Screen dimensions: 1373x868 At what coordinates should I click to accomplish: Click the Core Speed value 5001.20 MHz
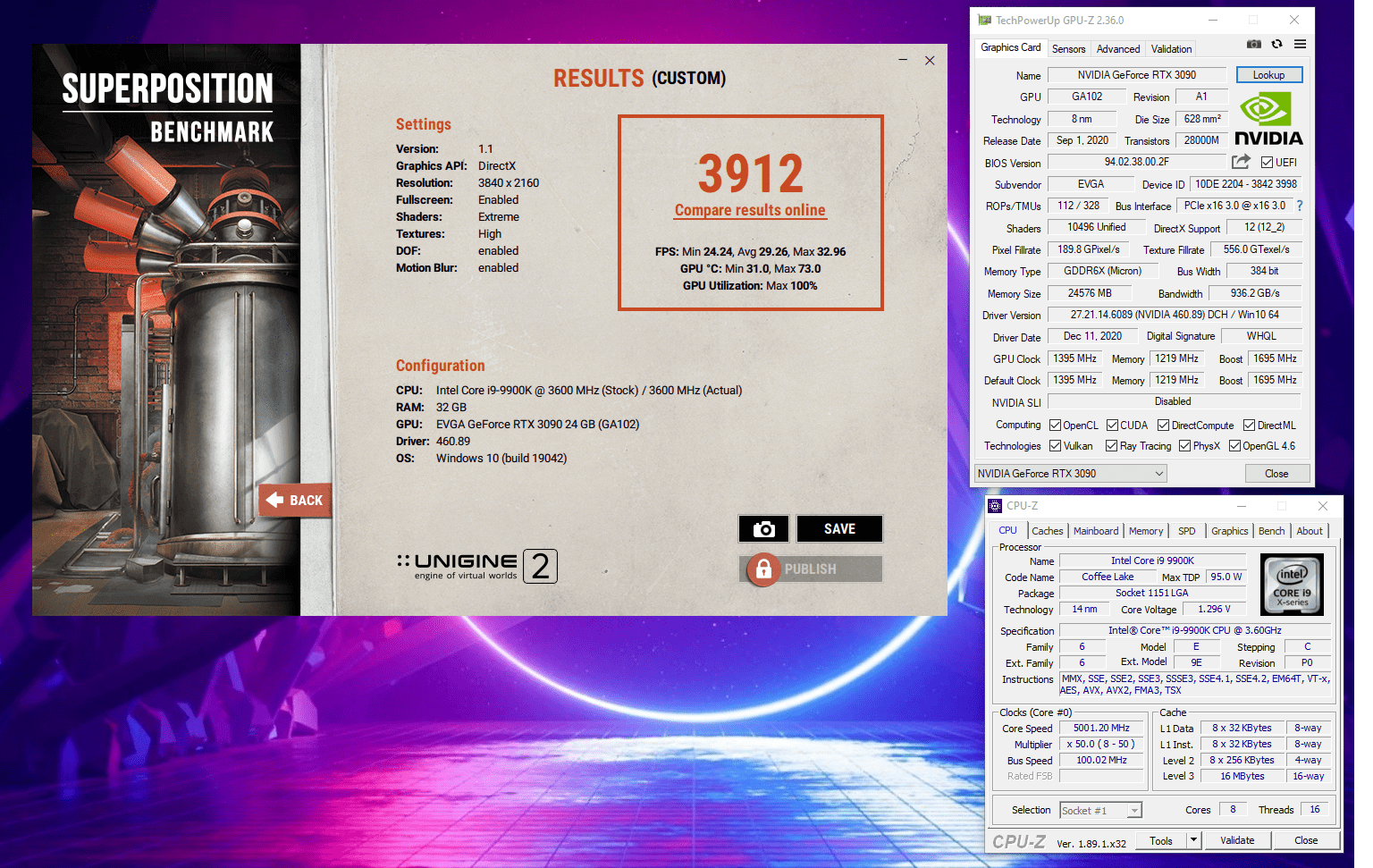(1101, 728)
